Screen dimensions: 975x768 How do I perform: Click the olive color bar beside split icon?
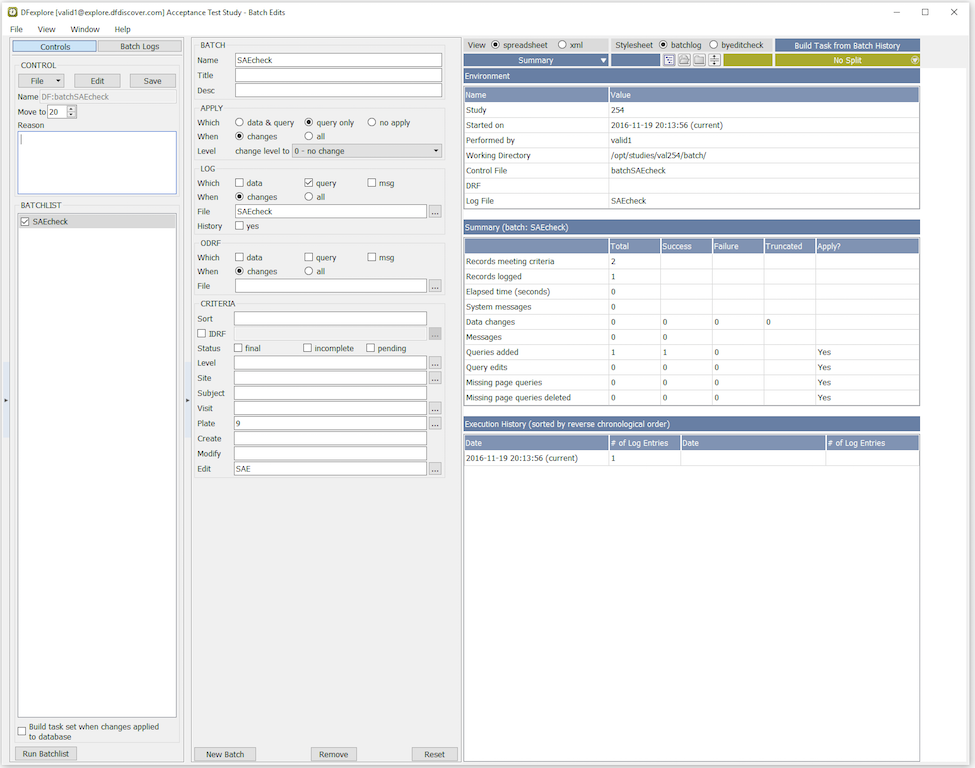point(747,60)
